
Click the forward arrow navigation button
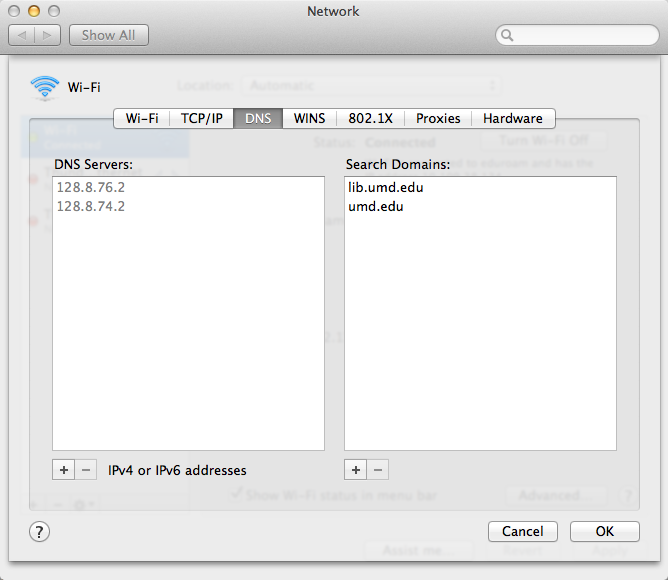48,35
